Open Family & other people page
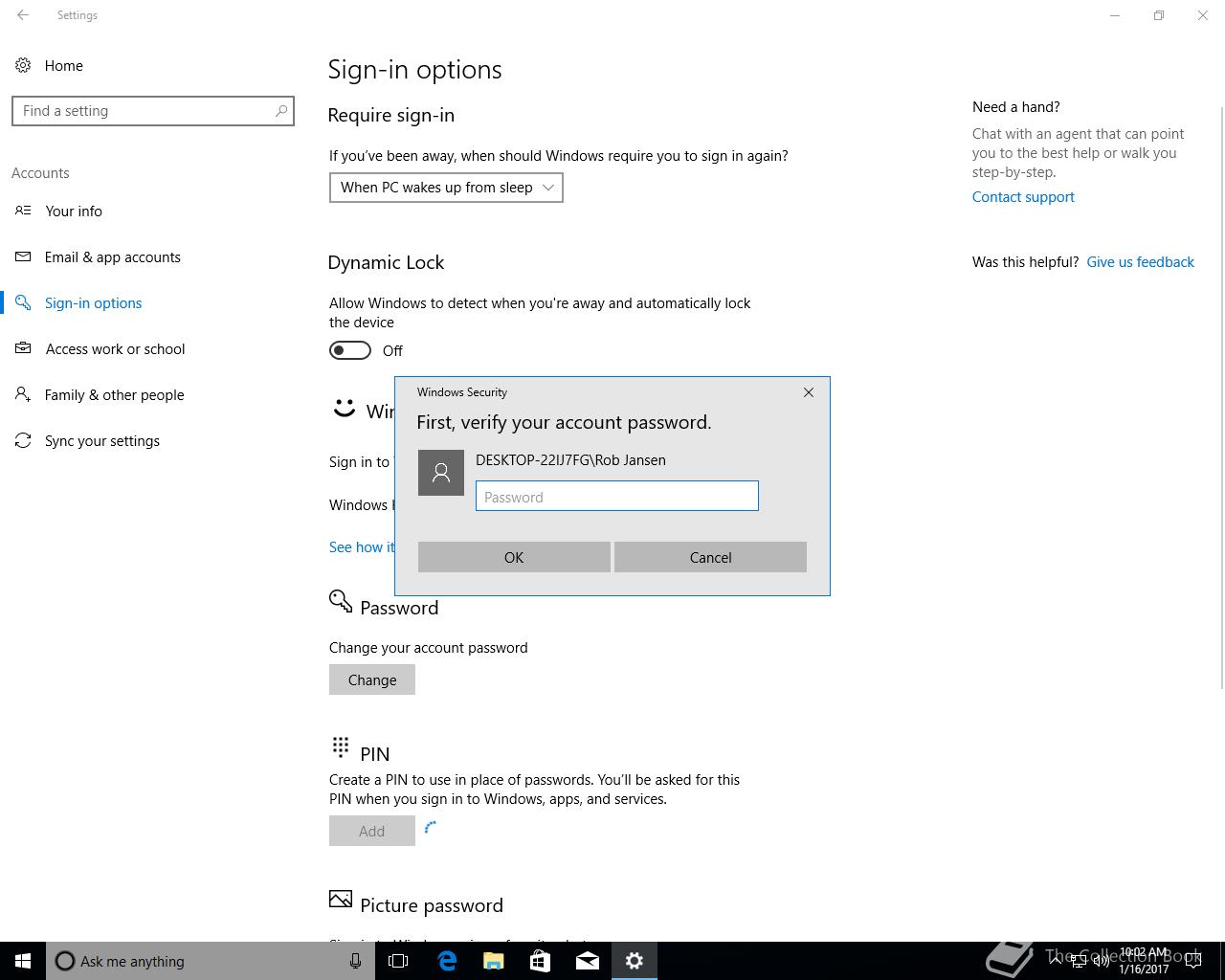 (115, 394)
